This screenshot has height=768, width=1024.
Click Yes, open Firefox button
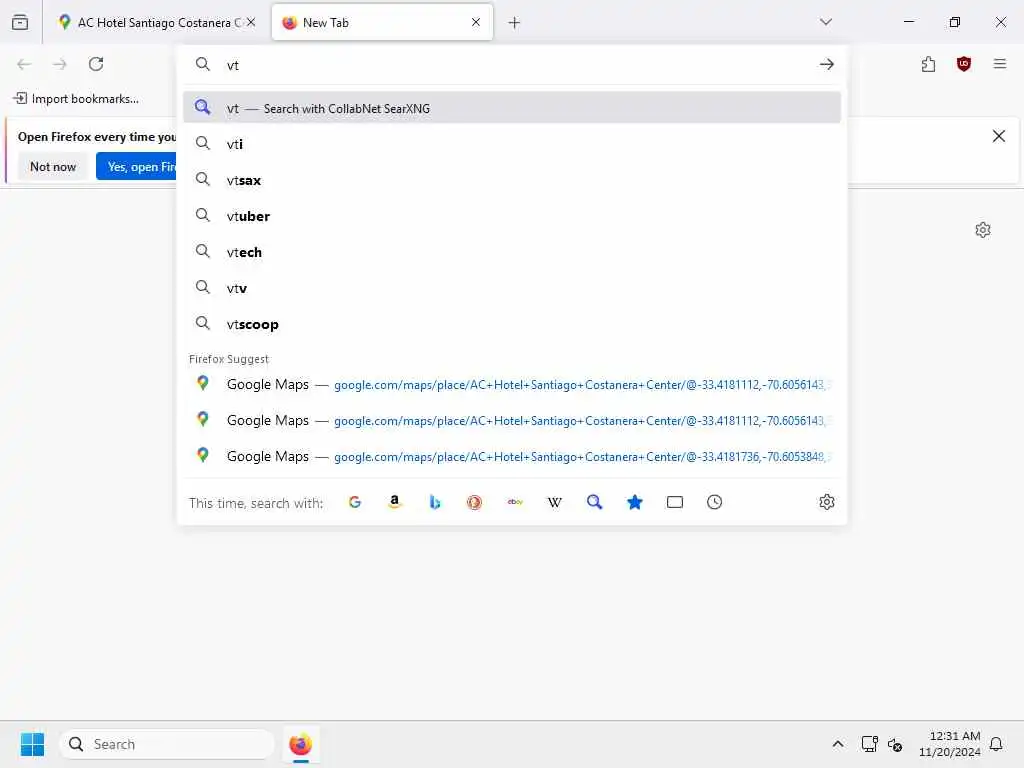(136, 167)
